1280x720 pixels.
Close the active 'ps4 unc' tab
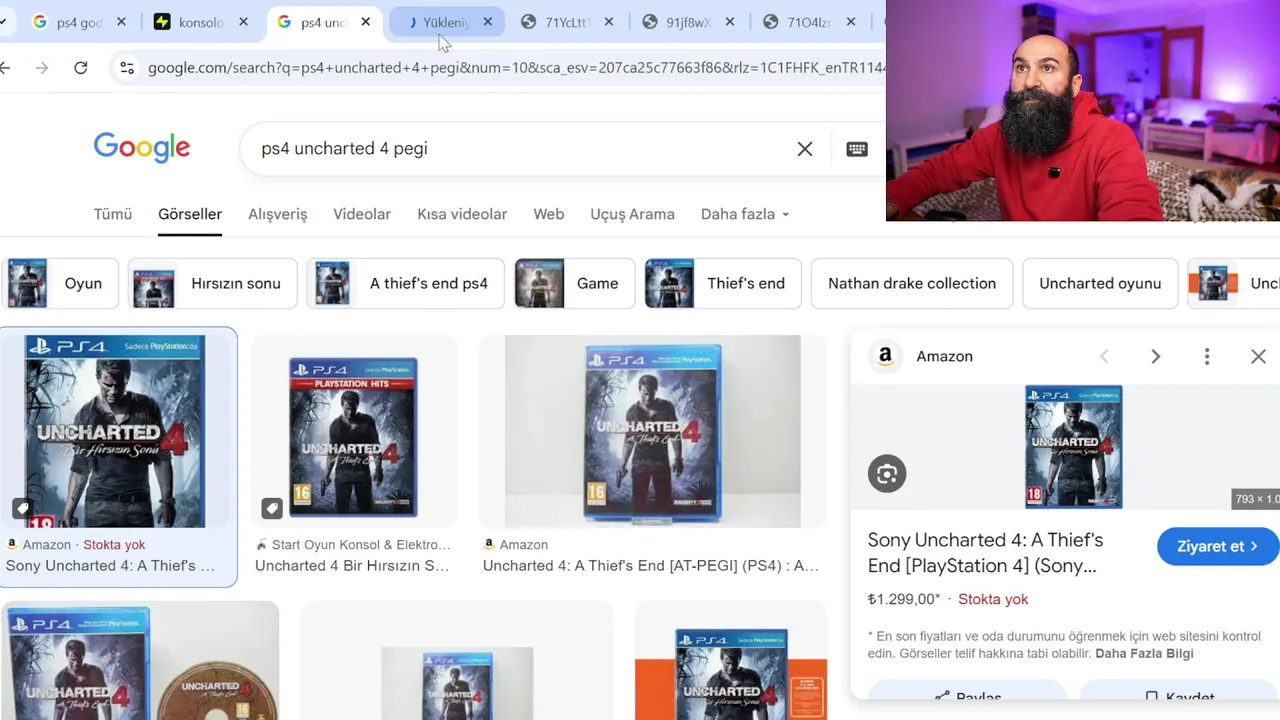click(x=365, y=22)
